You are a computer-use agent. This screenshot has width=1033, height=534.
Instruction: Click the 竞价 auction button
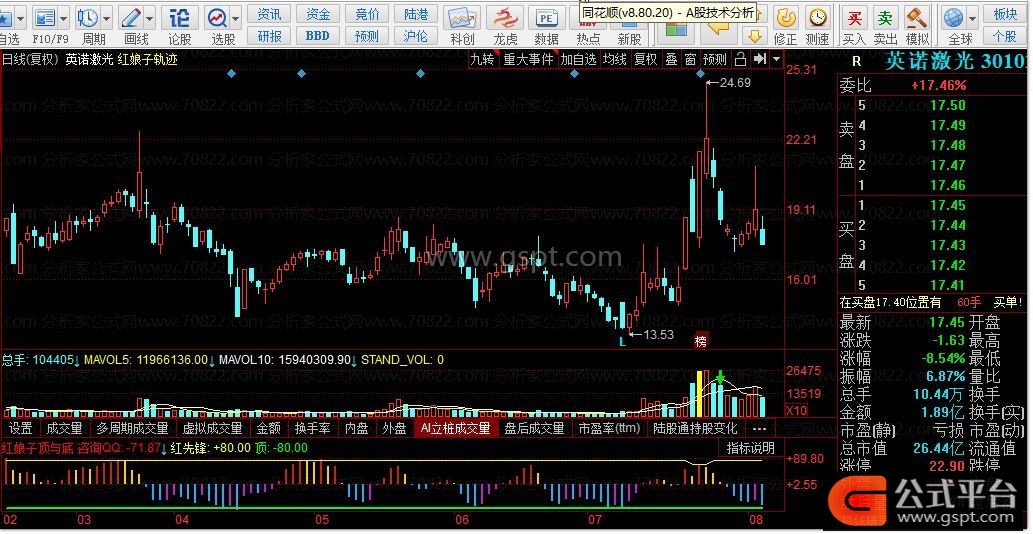click(367, 14)
